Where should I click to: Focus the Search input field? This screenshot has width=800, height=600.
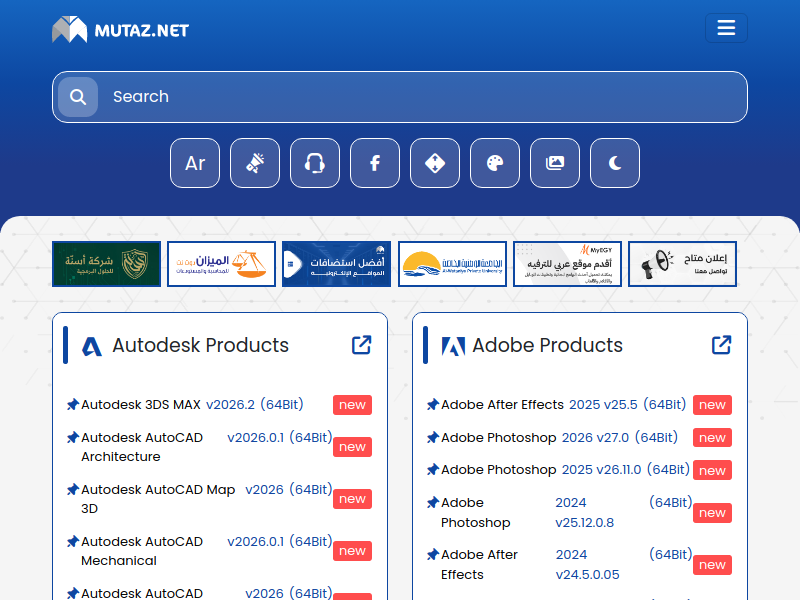420,97
